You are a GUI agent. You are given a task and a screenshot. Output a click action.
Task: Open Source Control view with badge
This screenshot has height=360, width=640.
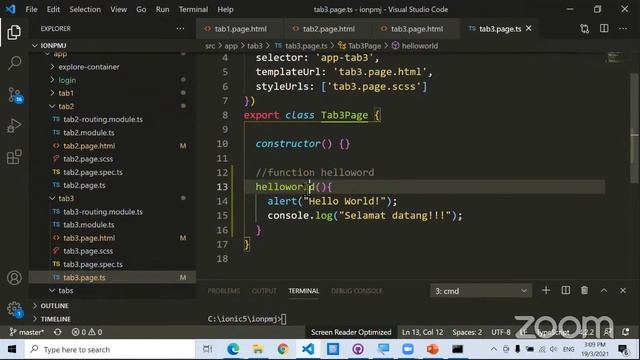pyautogui.click(x=15, y=95)
